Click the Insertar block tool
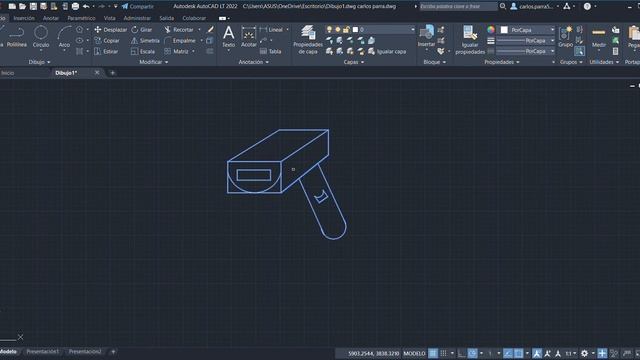The width and height of the screenshot is (640, 360). (x=426, y=37)
